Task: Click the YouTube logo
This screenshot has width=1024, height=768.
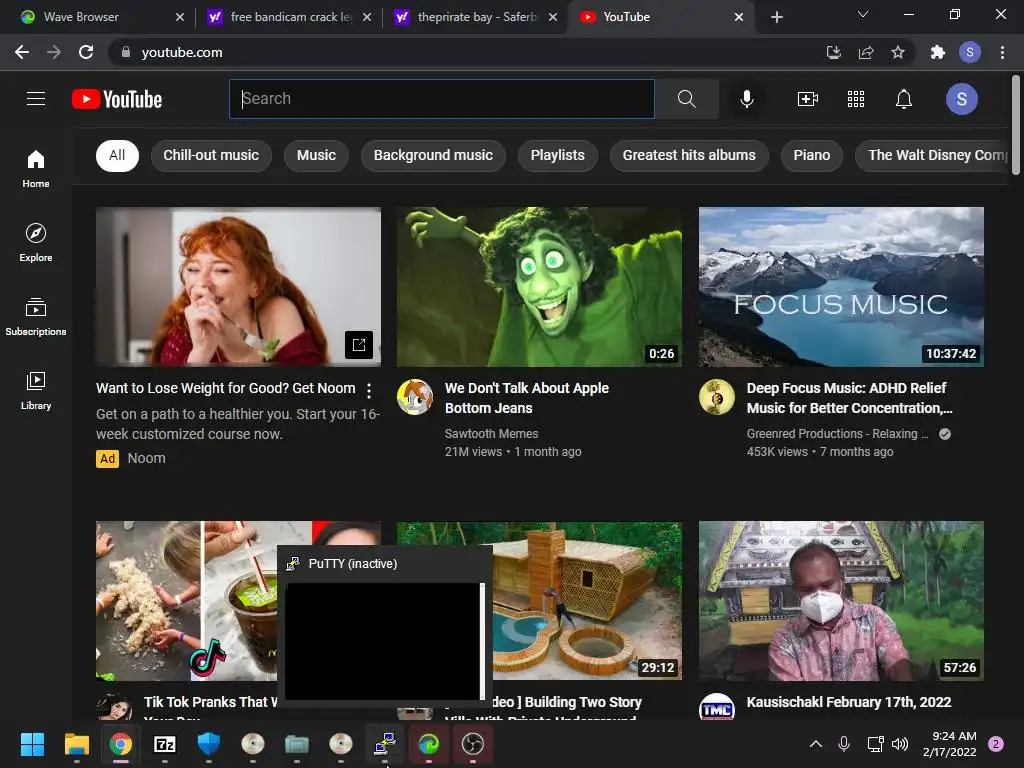Action: pyautogui.click(x=117, y=99)
